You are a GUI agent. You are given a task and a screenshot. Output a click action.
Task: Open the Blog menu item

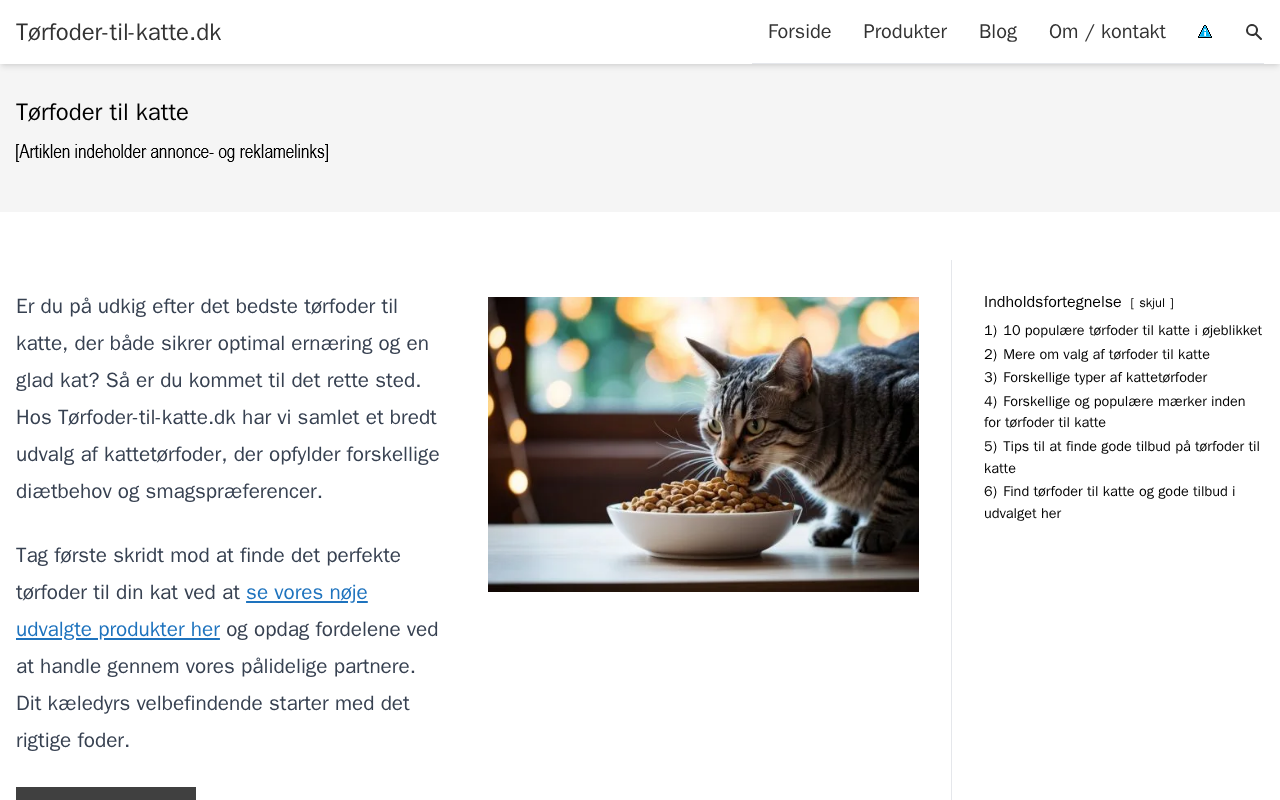[998, 32]
